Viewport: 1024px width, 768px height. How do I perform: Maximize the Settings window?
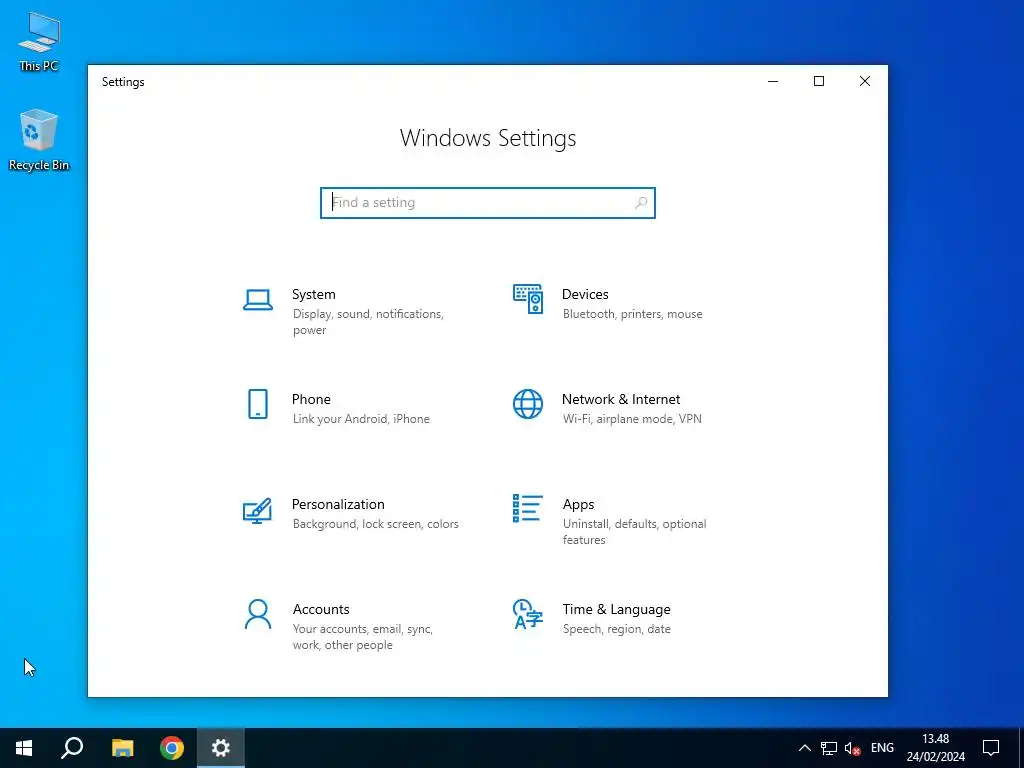(819, 82)
